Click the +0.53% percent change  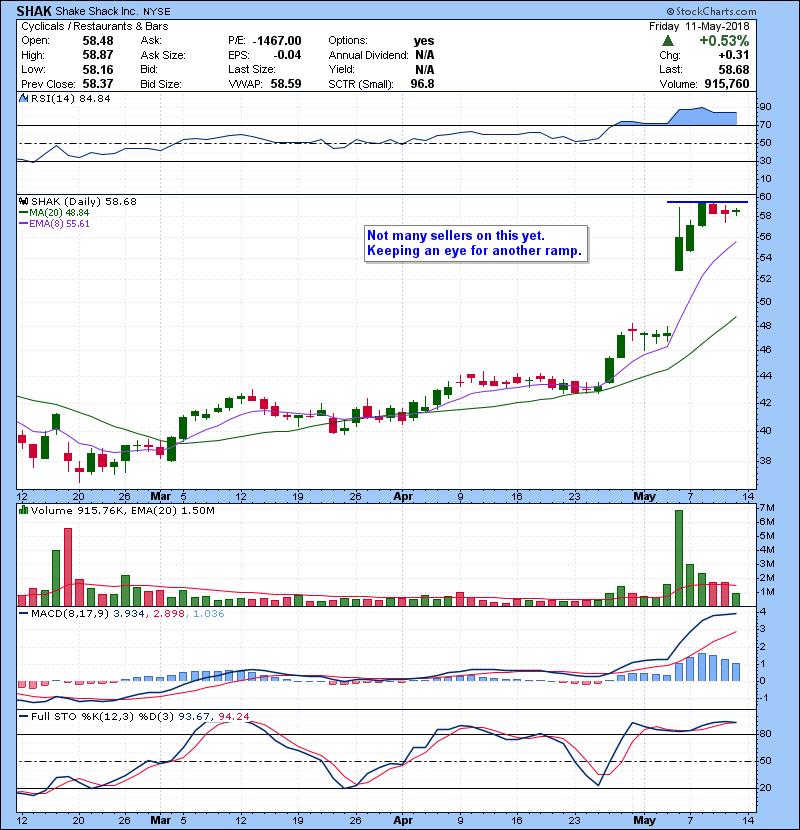point(724,41)
